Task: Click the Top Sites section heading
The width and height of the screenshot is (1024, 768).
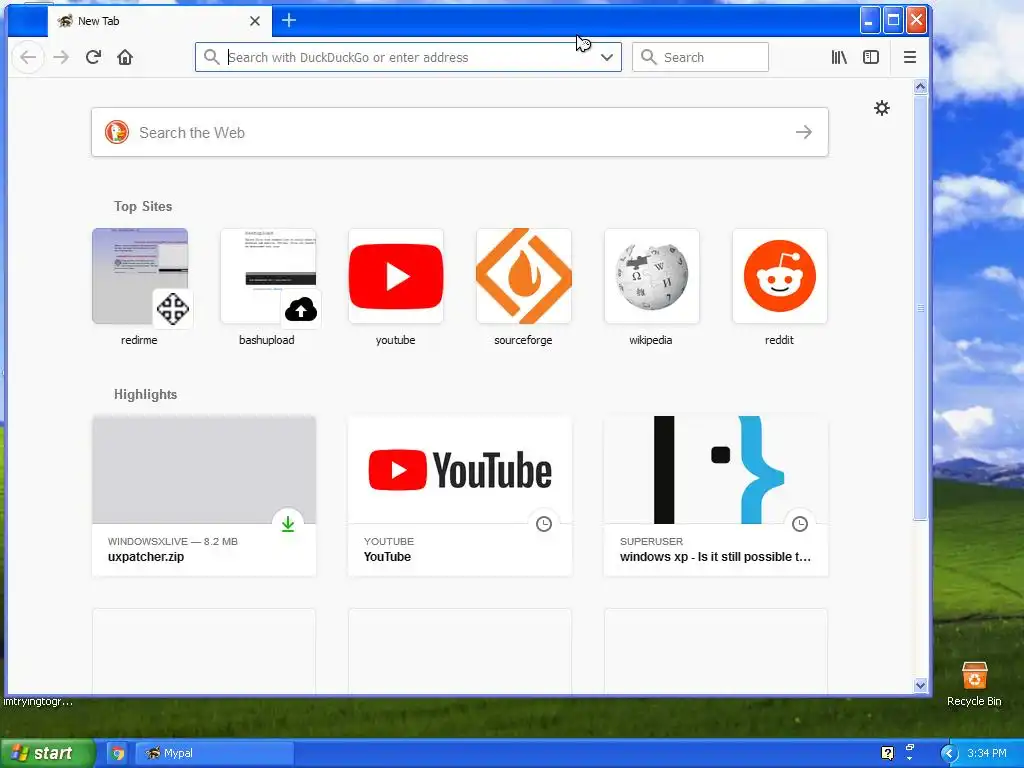Action: pyautogui.click(x=143, y=206)
